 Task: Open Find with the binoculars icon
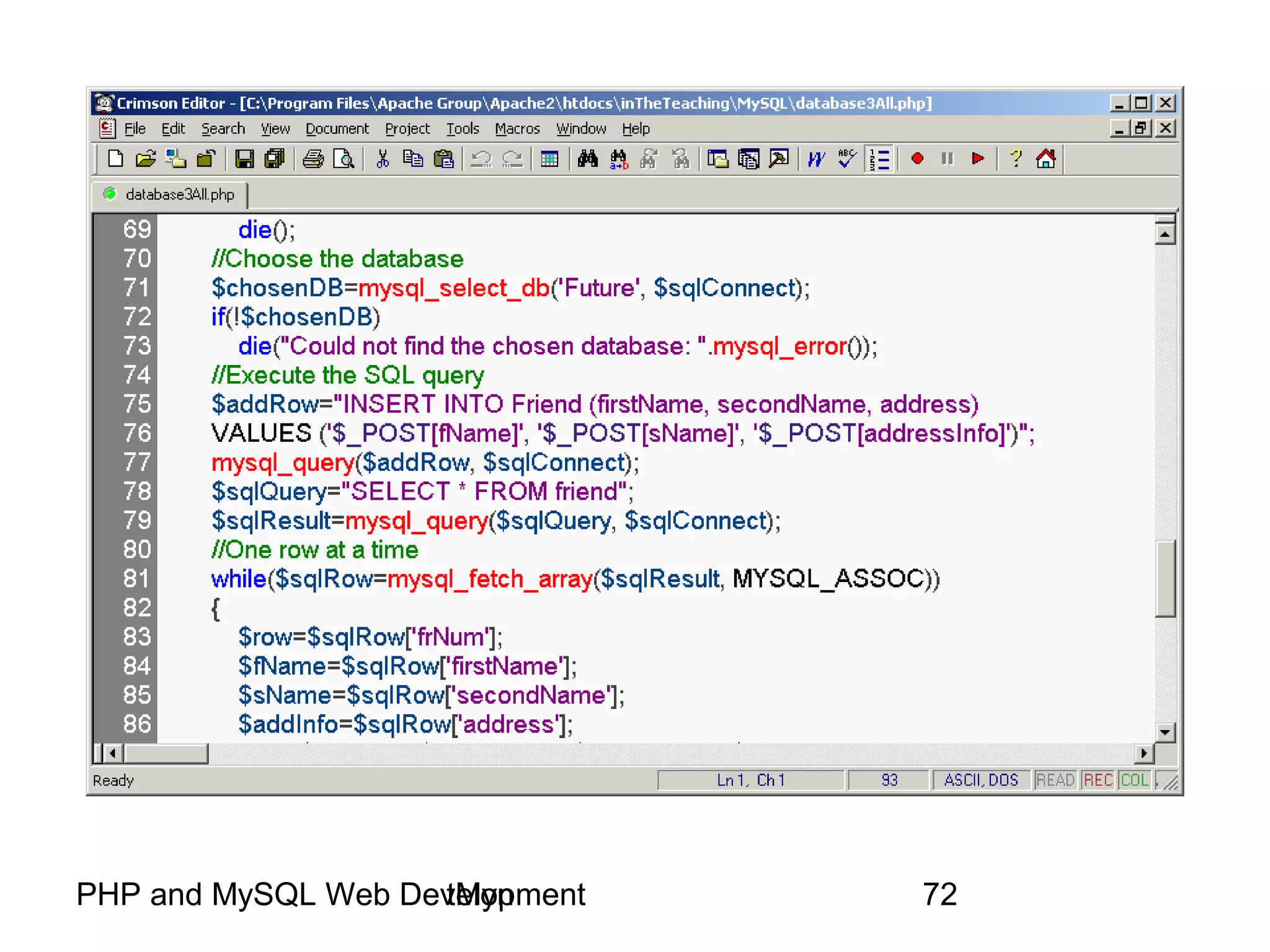pos(588,159)
